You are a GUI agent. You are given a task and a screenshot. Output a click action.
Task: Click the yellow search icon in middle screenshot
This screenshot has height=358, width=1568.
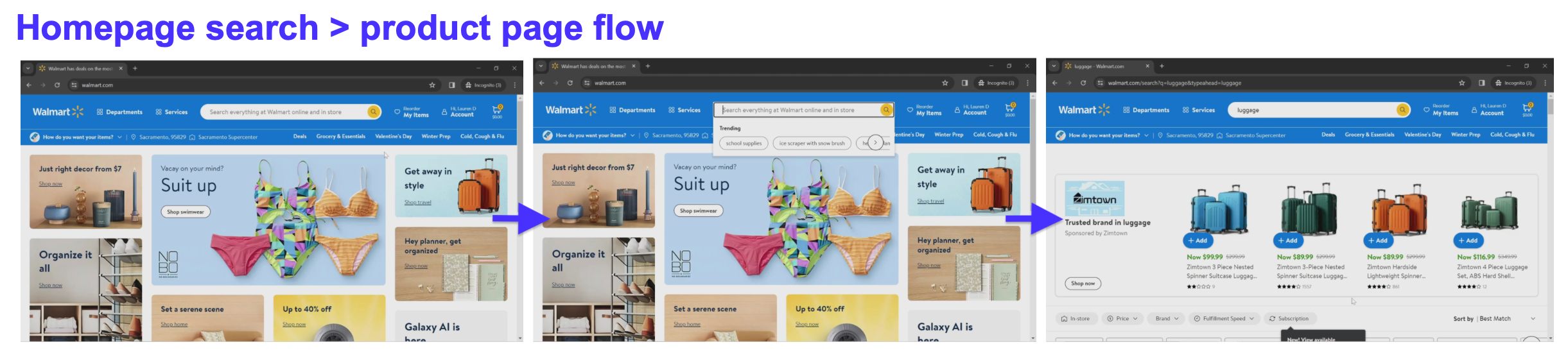(x=886, y=110)
